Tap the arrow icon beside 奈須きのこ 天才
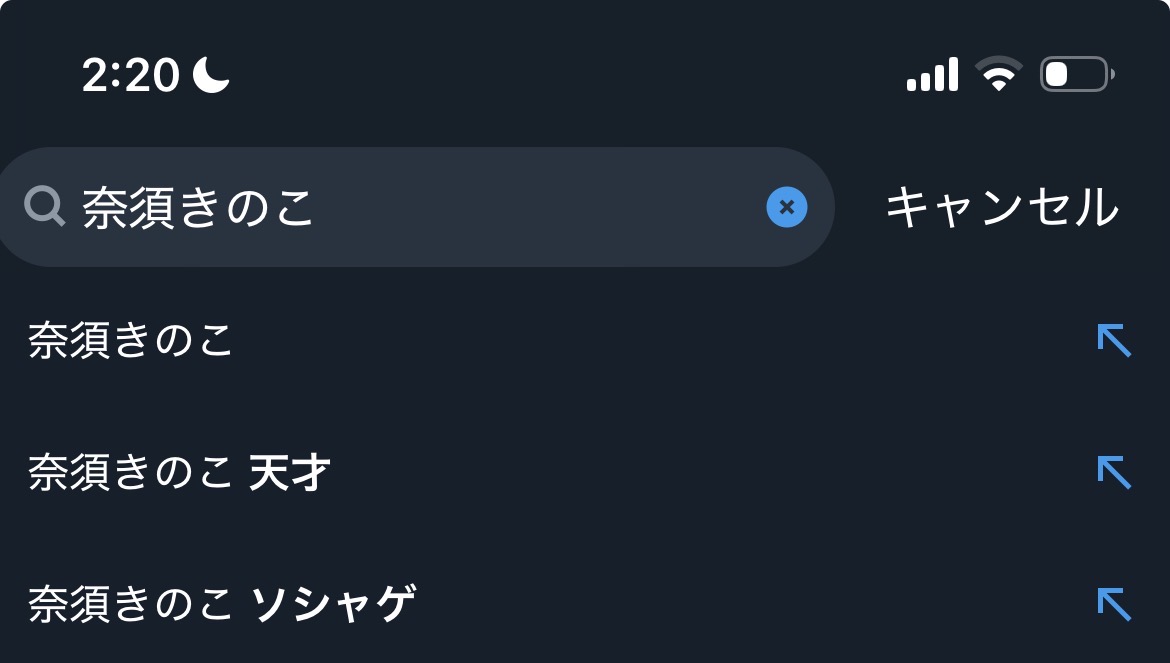Viewport: 1170px width, 663px height. click(1113, 472)
